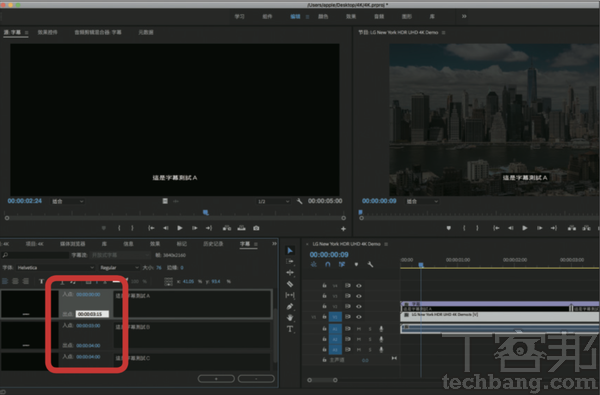Screen dimensions: 600x395
Task: Open the Helvetica font dropdown
Action: point(54,268)
